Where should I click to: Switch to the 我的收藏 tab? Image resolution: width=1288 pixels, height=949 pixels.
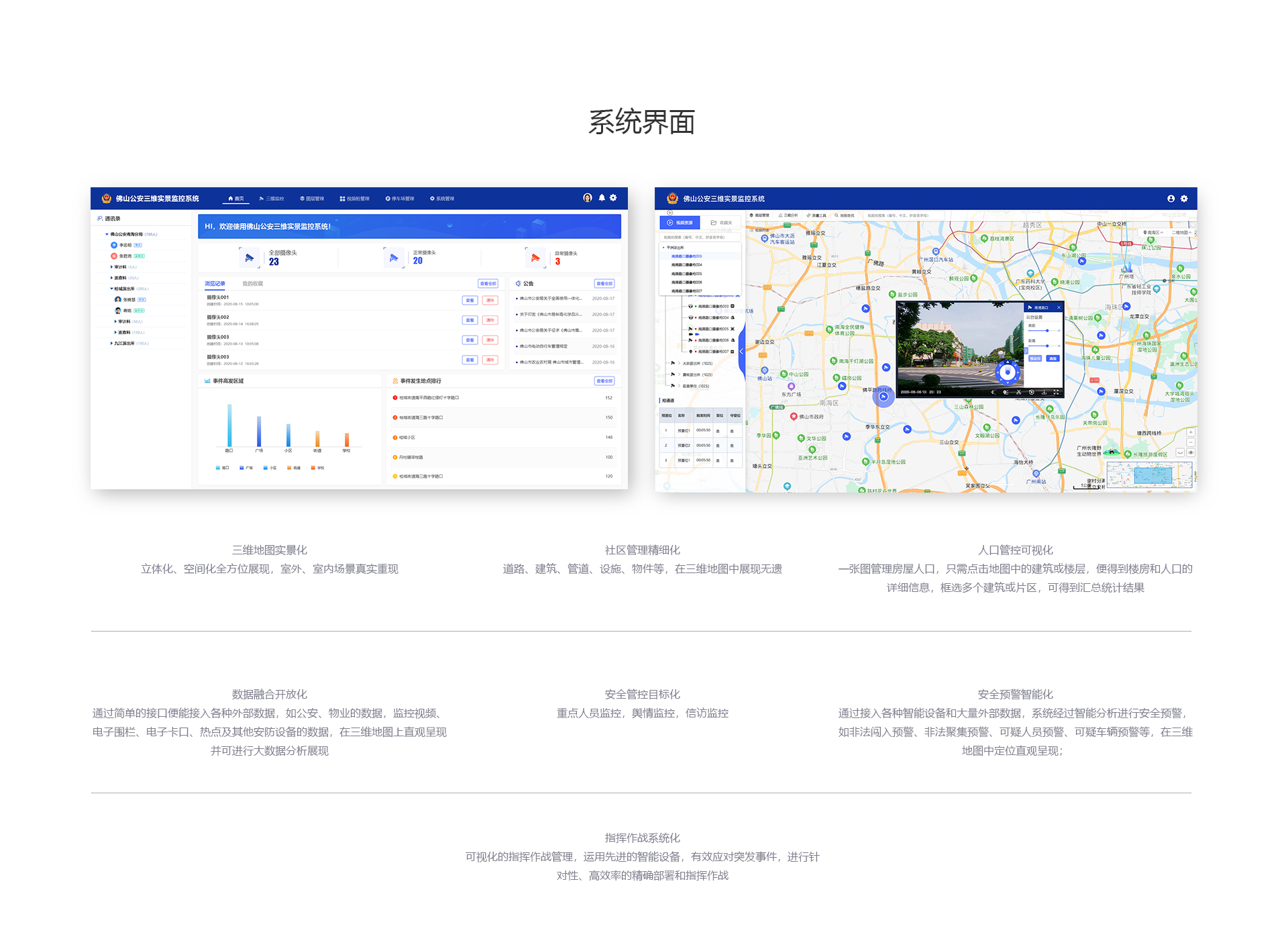(x=252, y=284)
